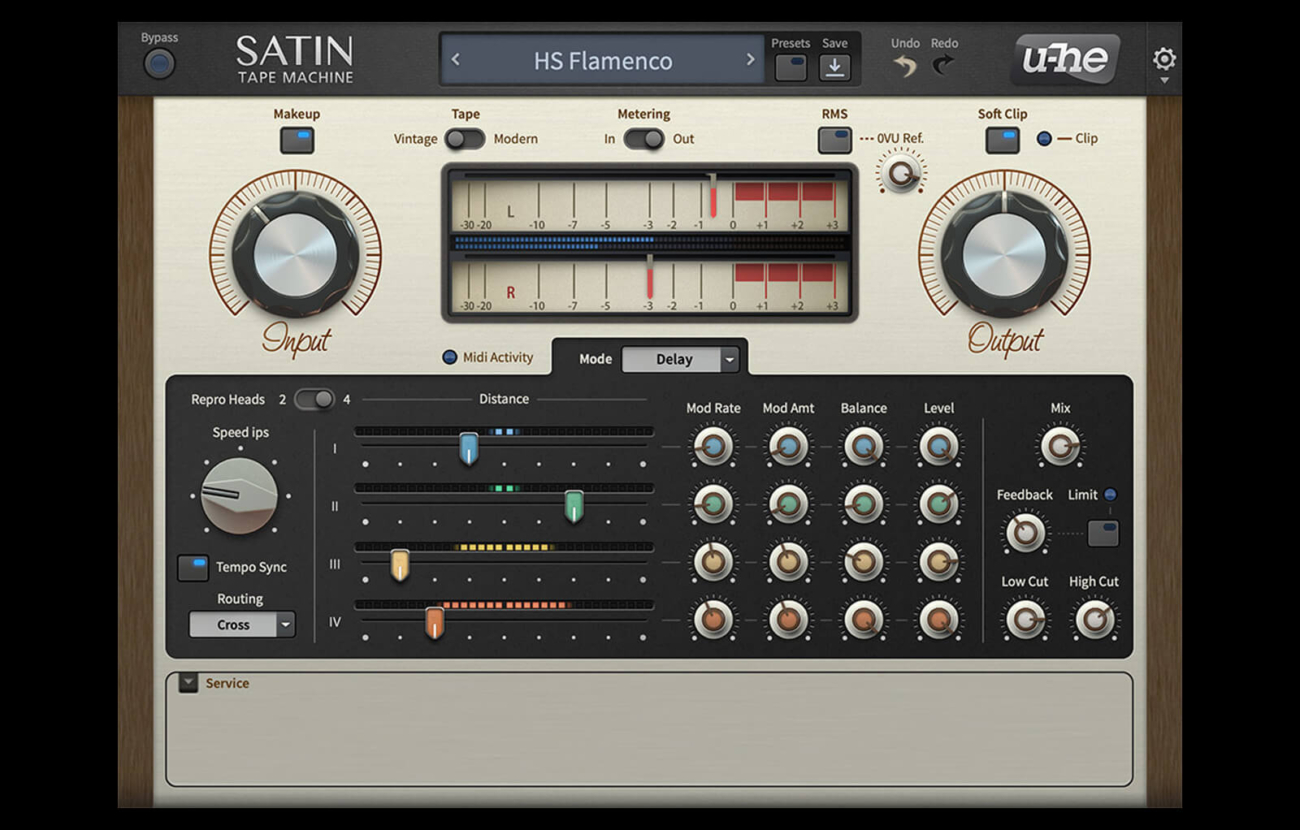The width and height of the screenshot is (1300, 830).
Task: Click the large Input knob
Action: coord(295,254)
